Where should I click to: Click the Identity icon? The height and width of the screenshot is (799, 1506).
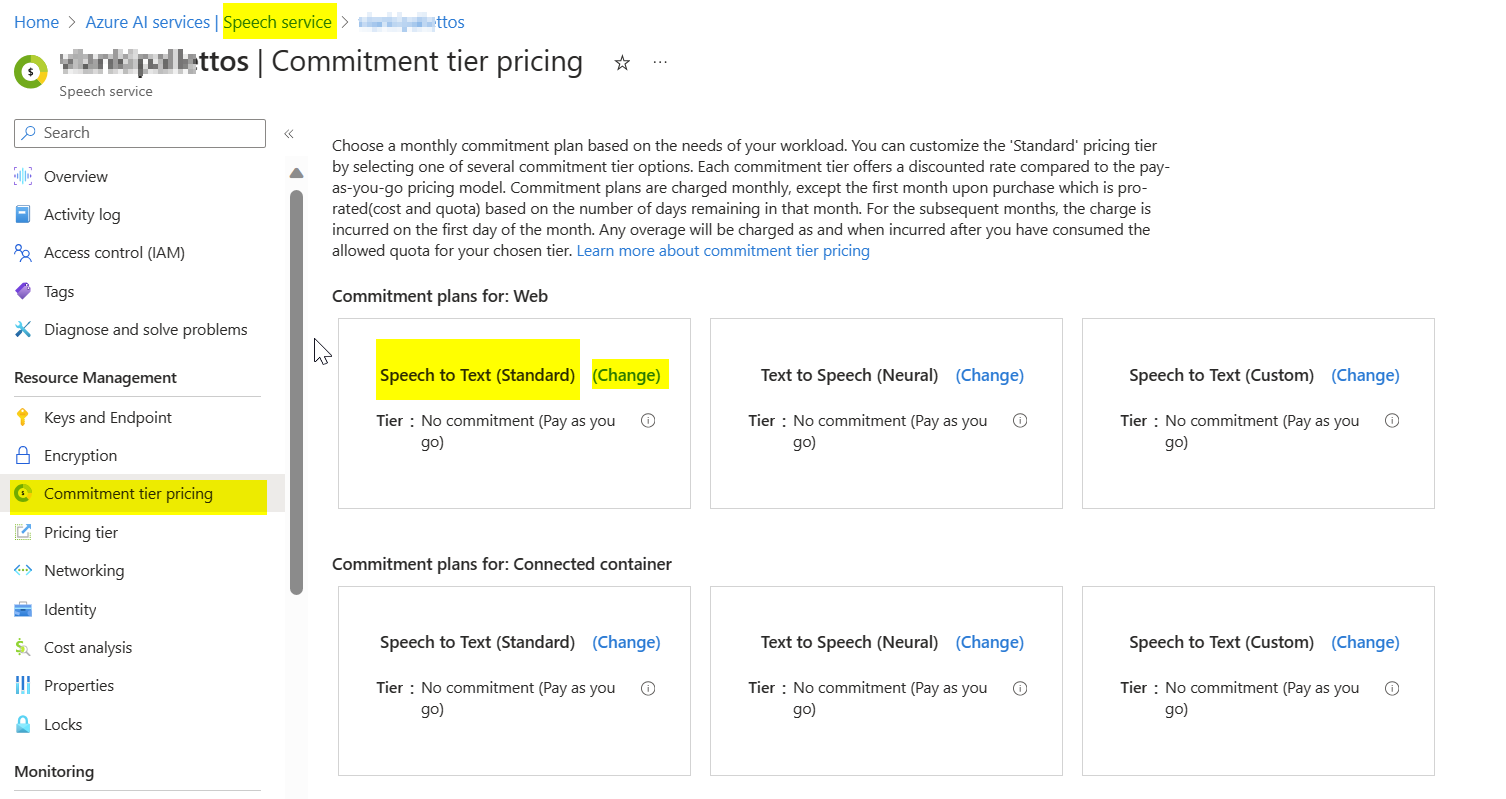[23, 609]
